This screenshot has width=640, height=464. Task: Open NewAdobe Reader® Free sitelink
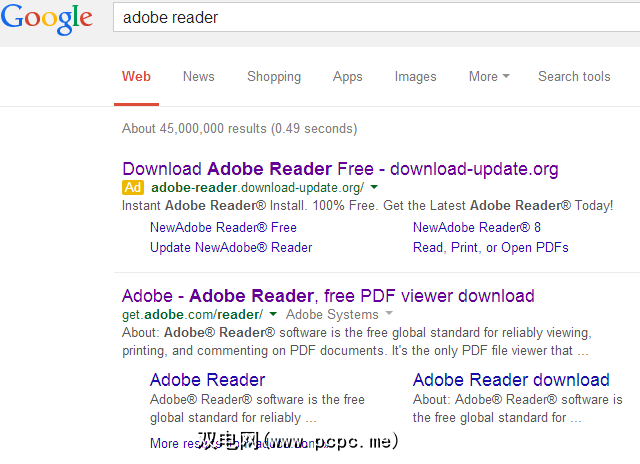pos(223,227)
